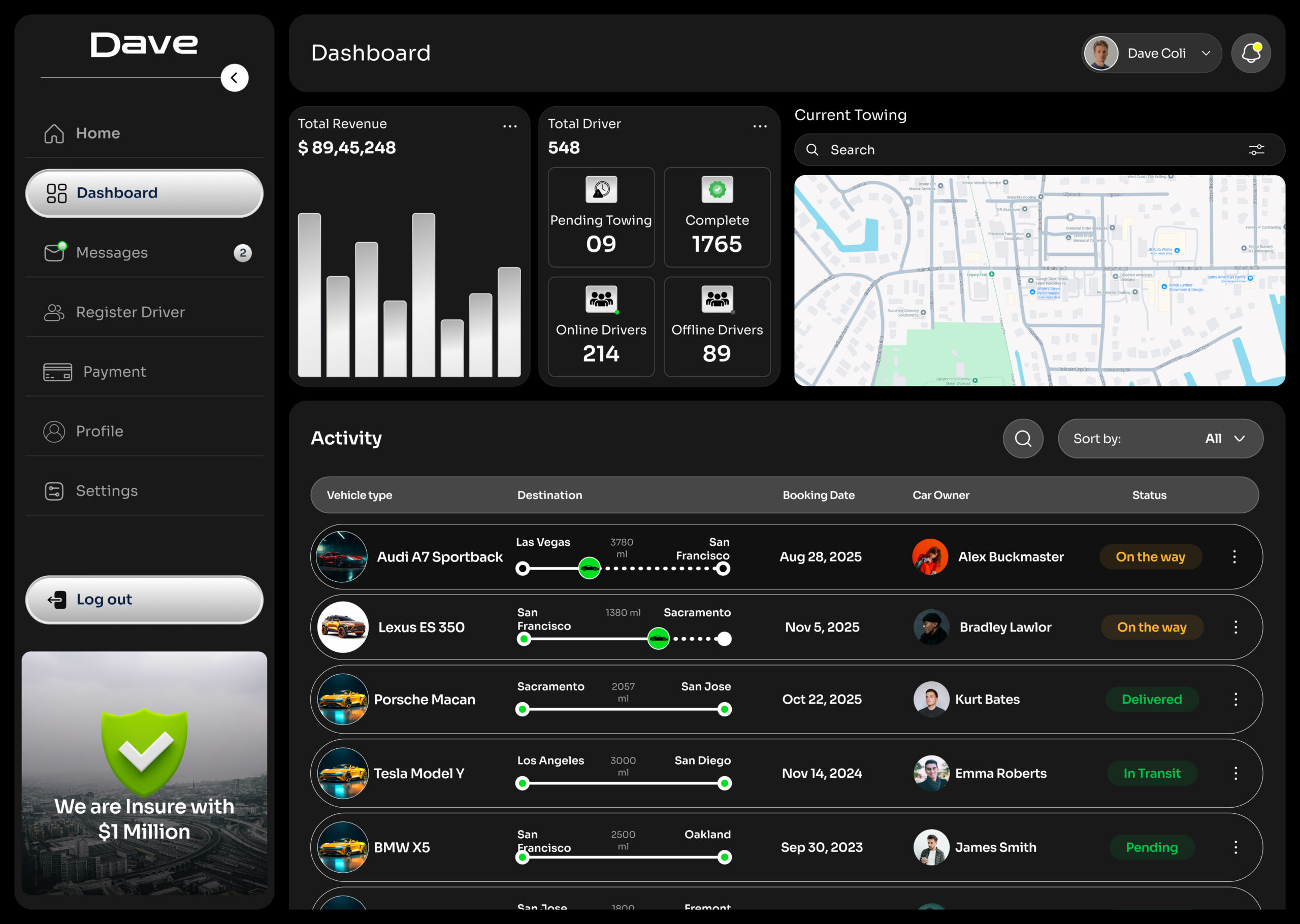Click the Activity search icon

(1023, 439)
